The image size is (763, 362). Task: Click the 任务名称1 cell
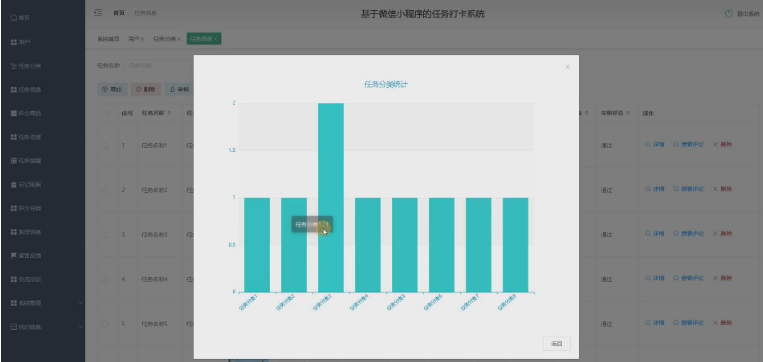click(154, 145)
